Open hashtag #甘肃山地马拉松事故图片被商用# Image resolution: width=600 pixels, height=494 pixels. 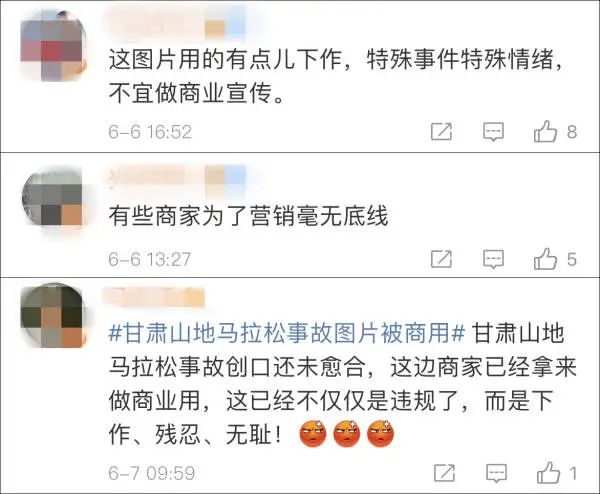pos(287,333)
